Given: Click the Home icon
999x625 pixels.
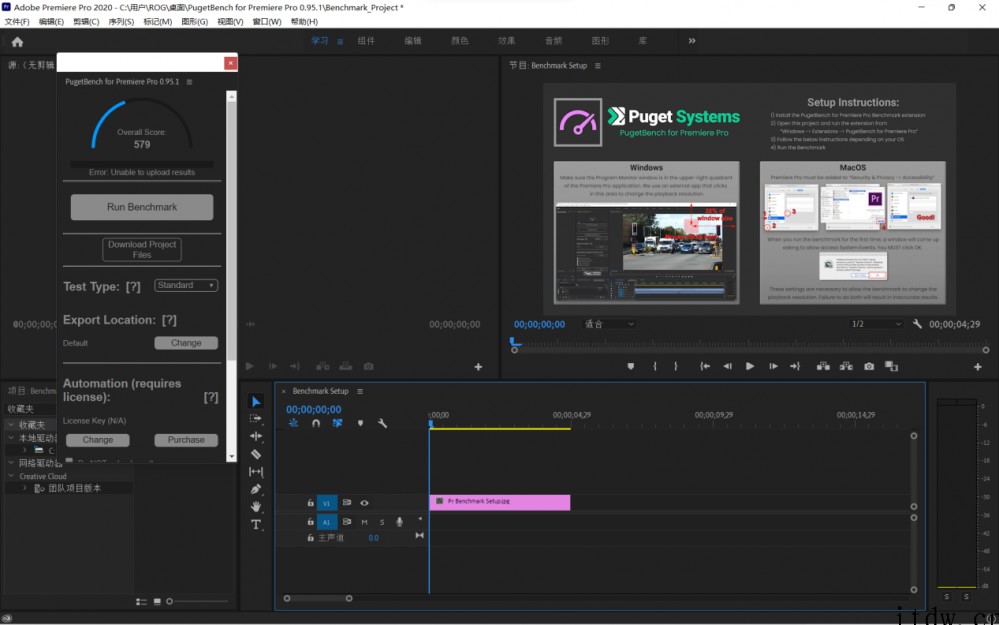Looking at the screenshot, I should 17,42.
